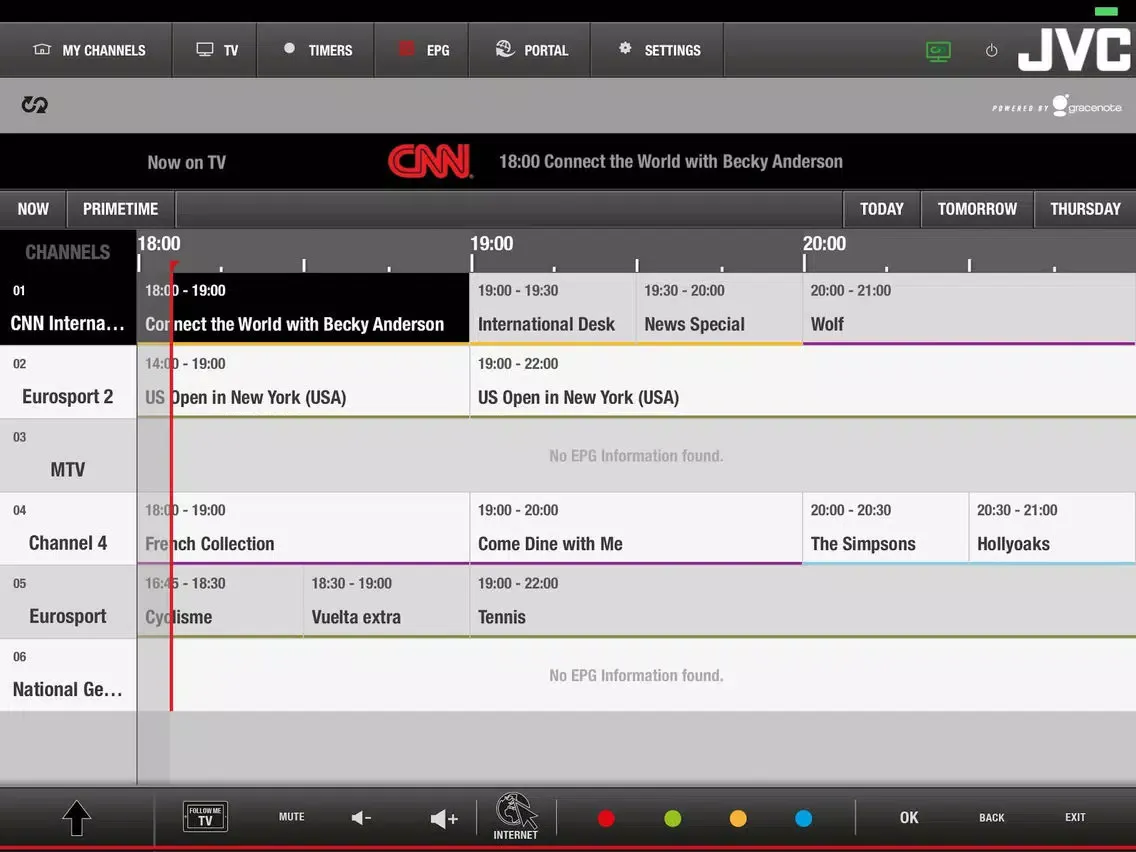The image size is (1136, 852).
Task: Select Hollyoaks at 20:30
Action: (x=1052, y=528)
